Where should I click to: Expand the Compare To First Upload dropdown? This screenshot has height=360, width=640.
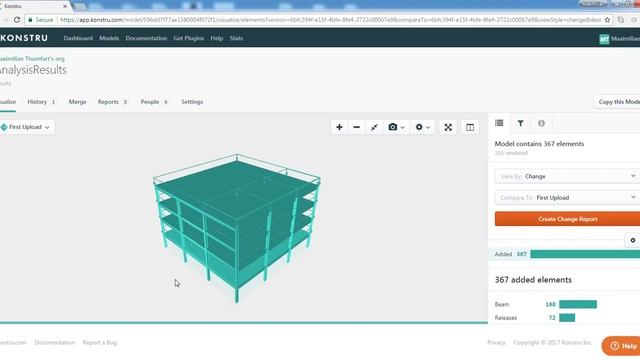[x=567, y=198]
